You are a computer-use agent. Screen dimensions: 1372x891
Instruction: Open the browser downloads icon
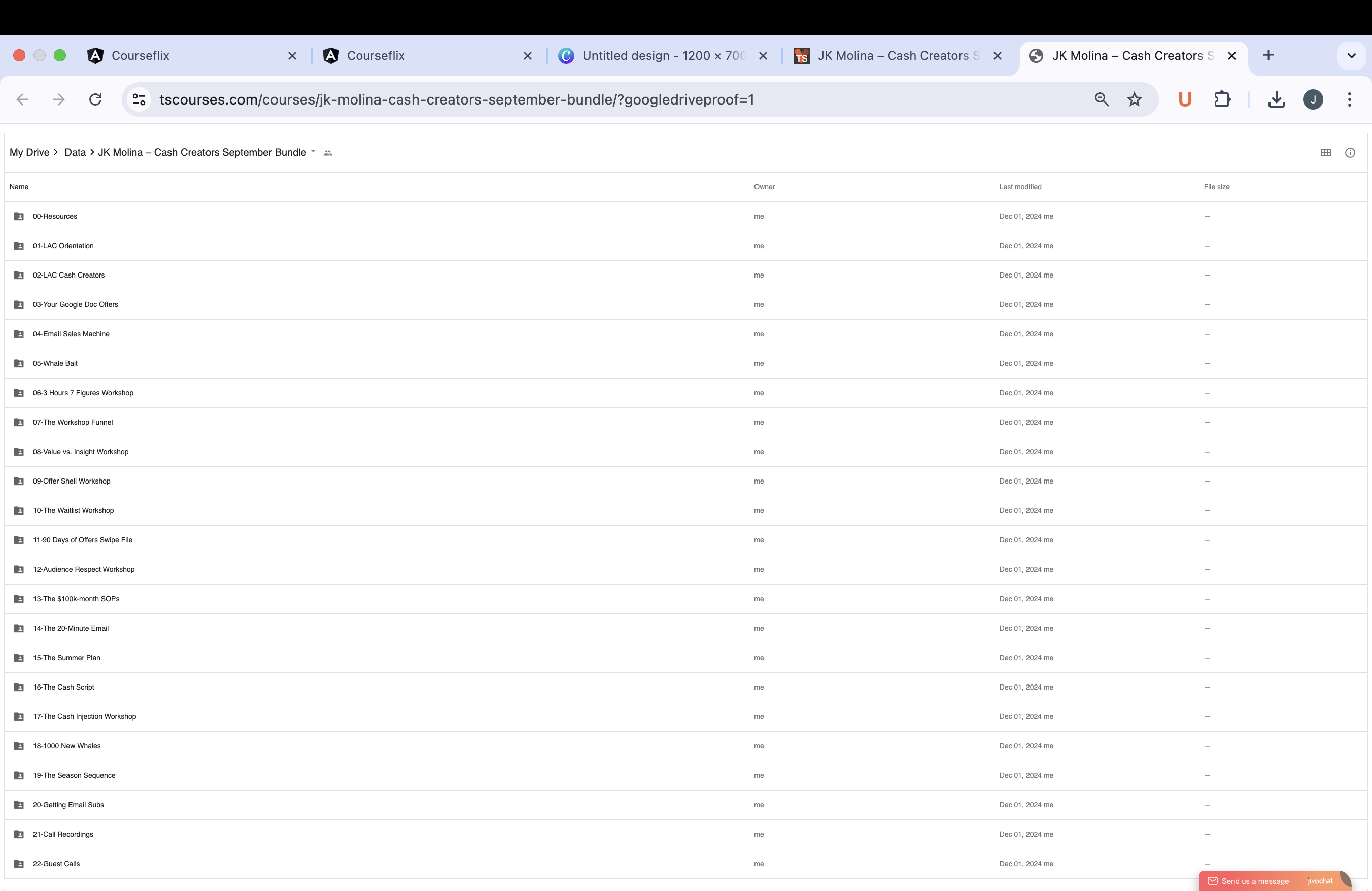(x=1276, y=99)
